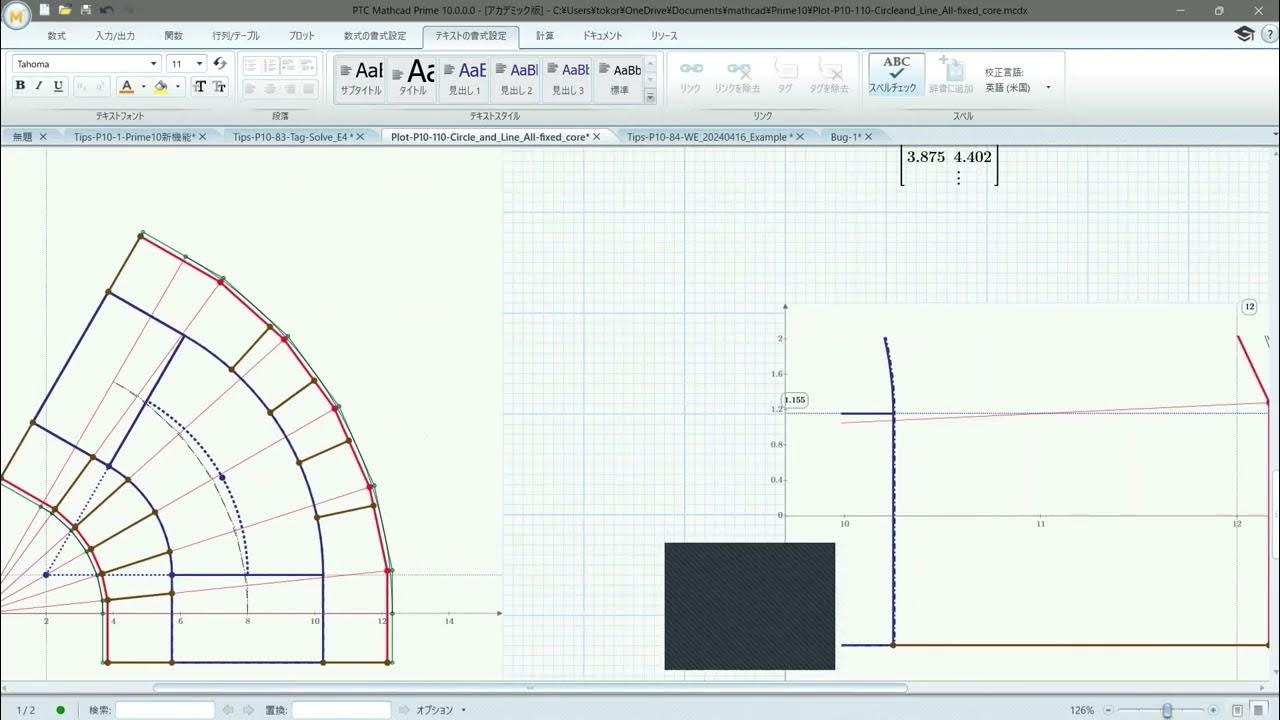Open the 計算 ribbon tab

pyautogui.click(x=545, y=36)
